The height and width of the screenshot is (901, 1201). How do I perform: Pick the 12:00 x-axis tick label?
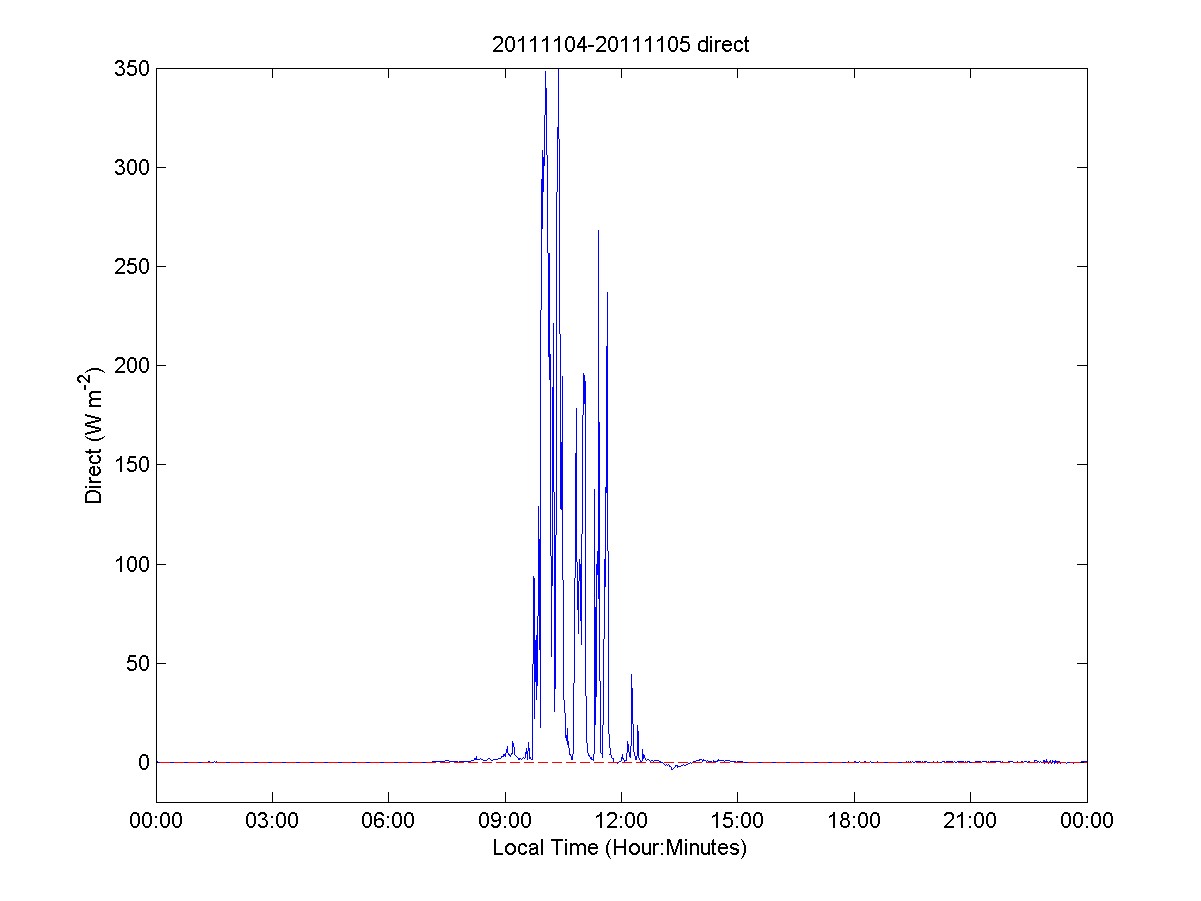[x=621, y=822]
